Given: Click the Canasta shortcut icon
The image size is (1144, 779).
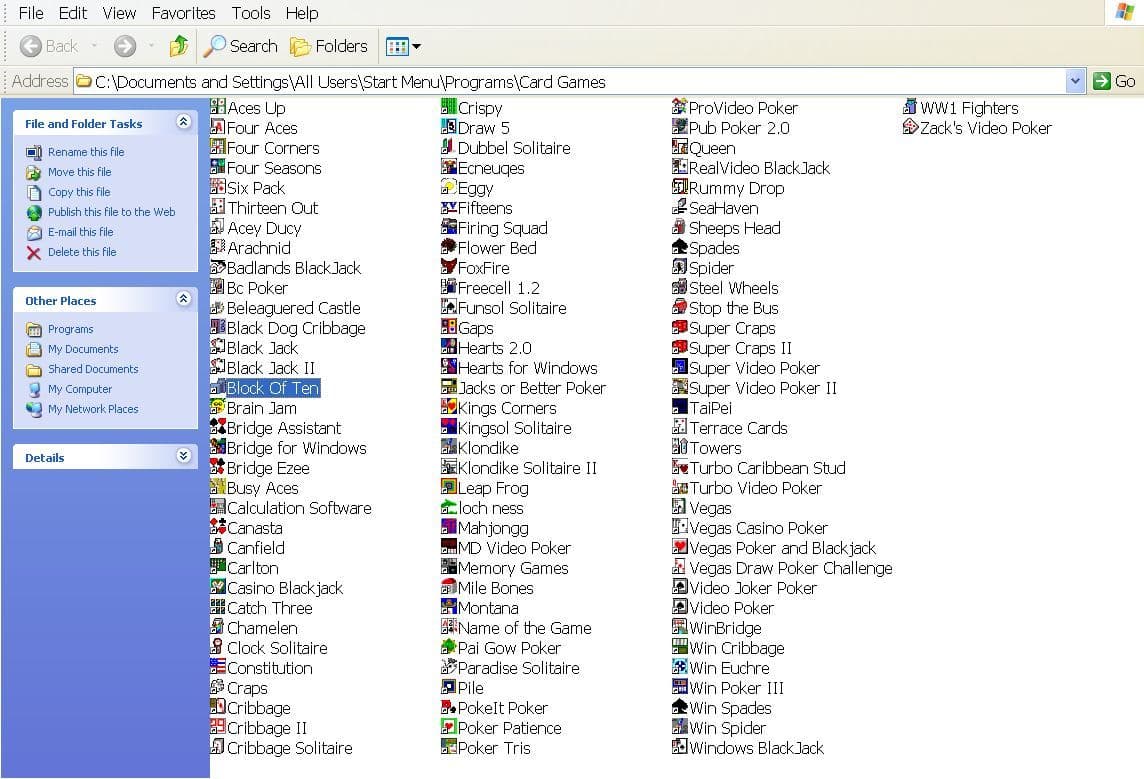Looking at the screenshot, I should (217, 527).
